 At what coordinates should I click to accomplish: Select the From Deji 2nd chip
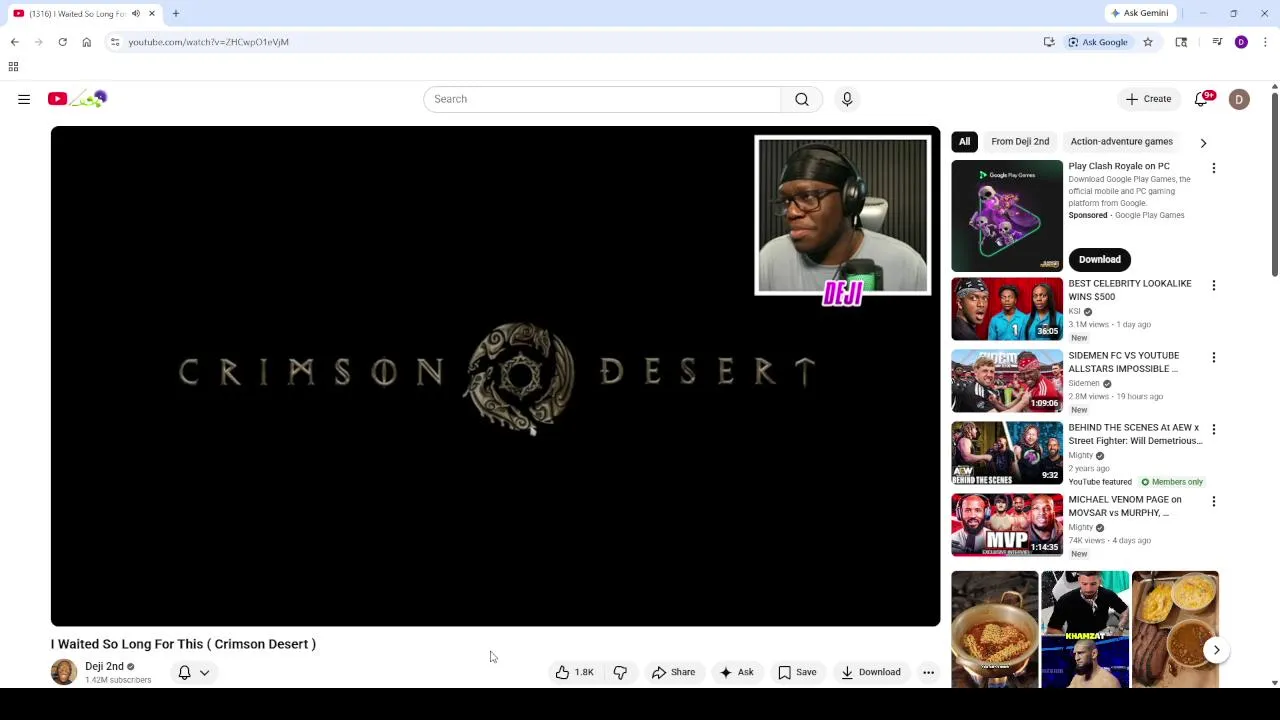[x=1020, y=142]
